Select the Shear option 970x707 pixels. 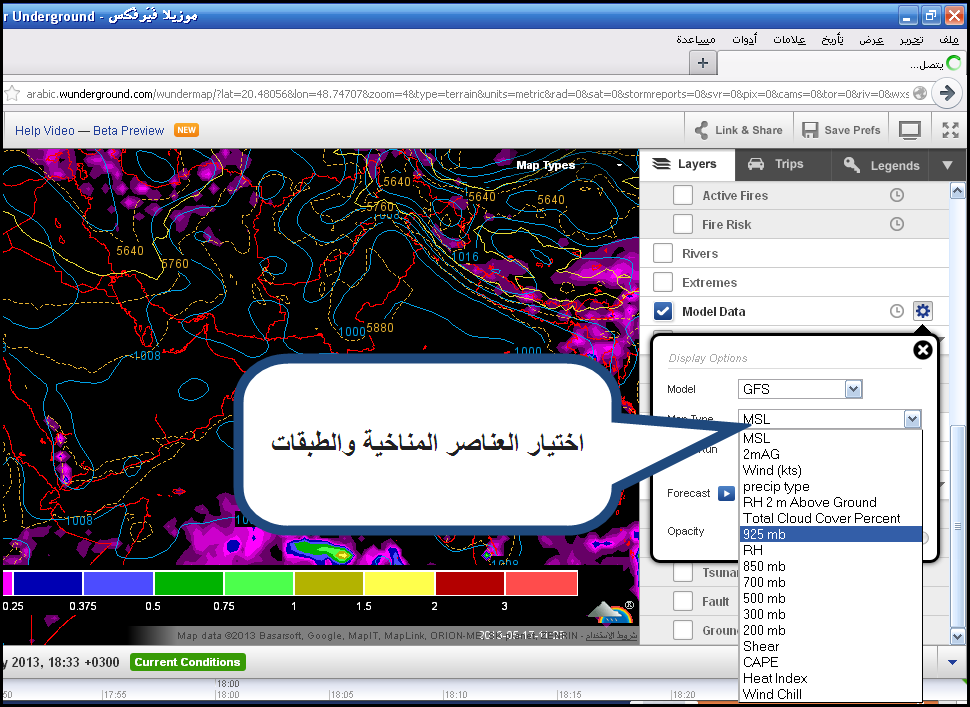(831, 646)
